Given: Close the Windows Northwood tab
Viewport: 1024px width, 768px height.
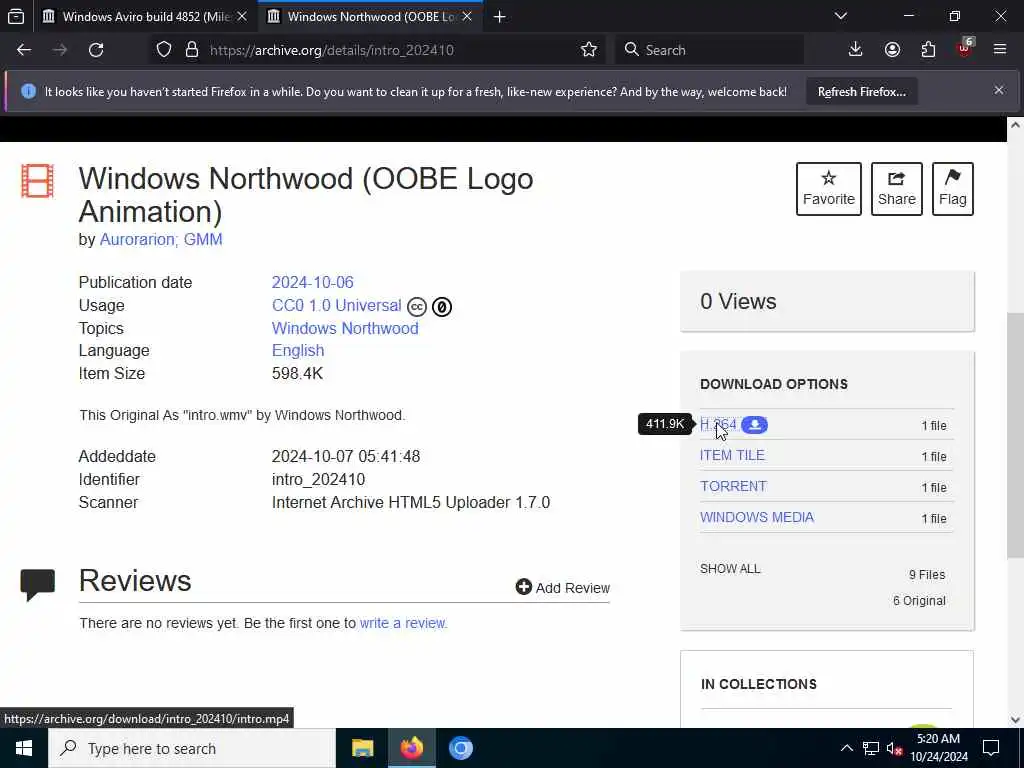Looking at the screenshot, I should 467,16.
